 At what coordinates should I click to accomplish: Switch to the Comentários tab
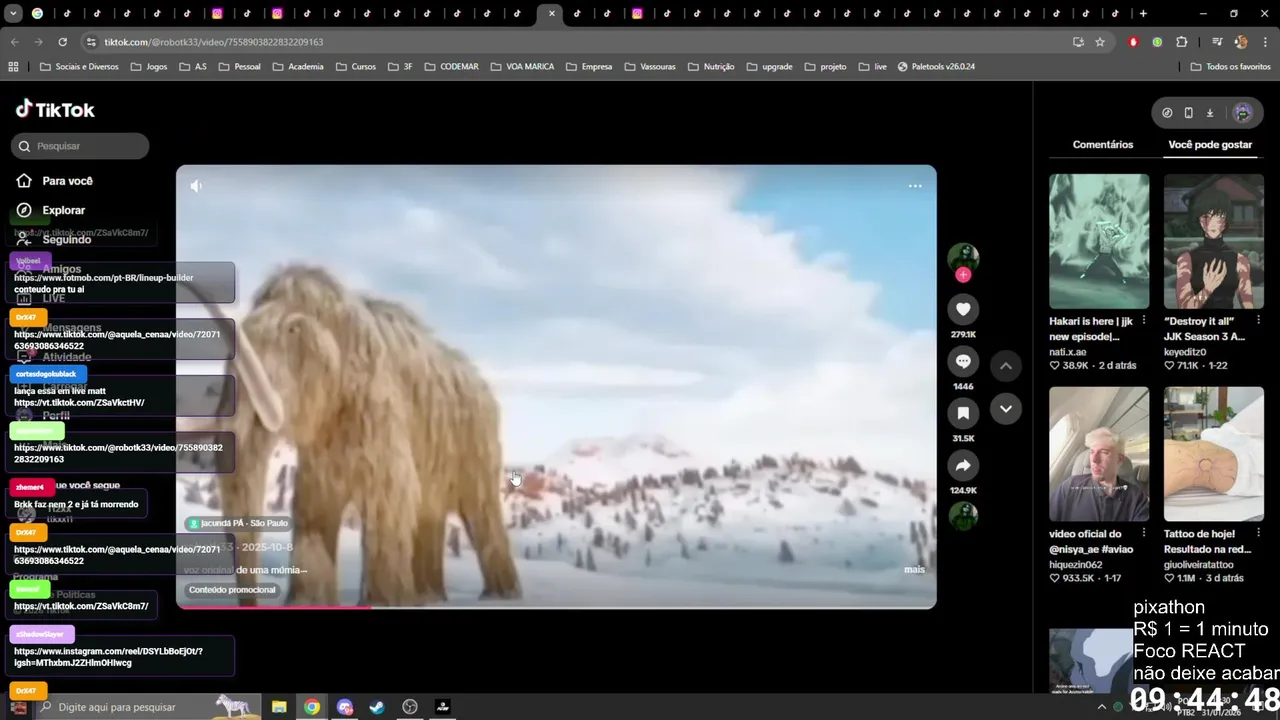(1103, 145)
